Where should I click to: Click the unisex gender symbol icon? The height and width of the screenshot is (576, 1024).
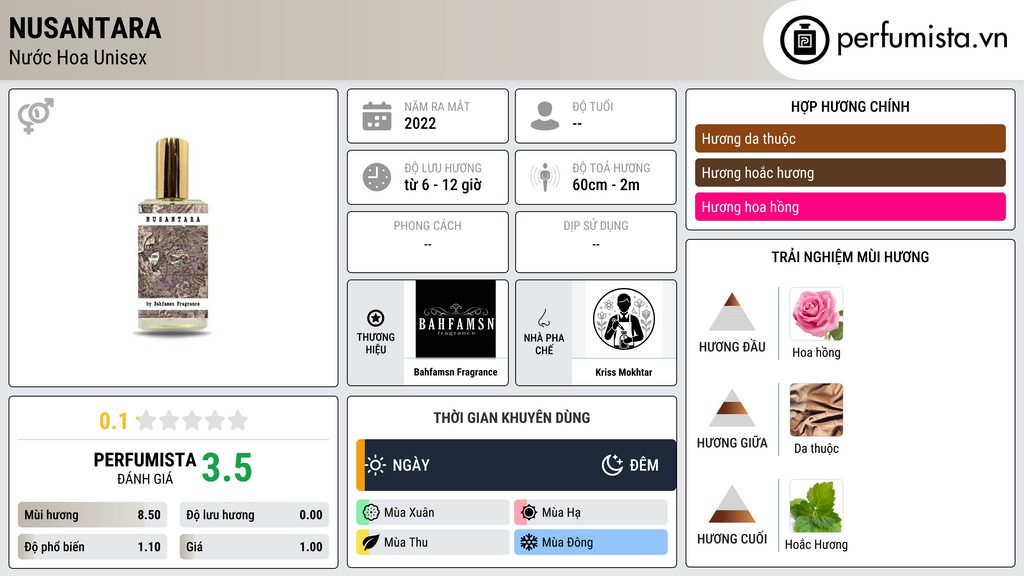coord(36,116)
